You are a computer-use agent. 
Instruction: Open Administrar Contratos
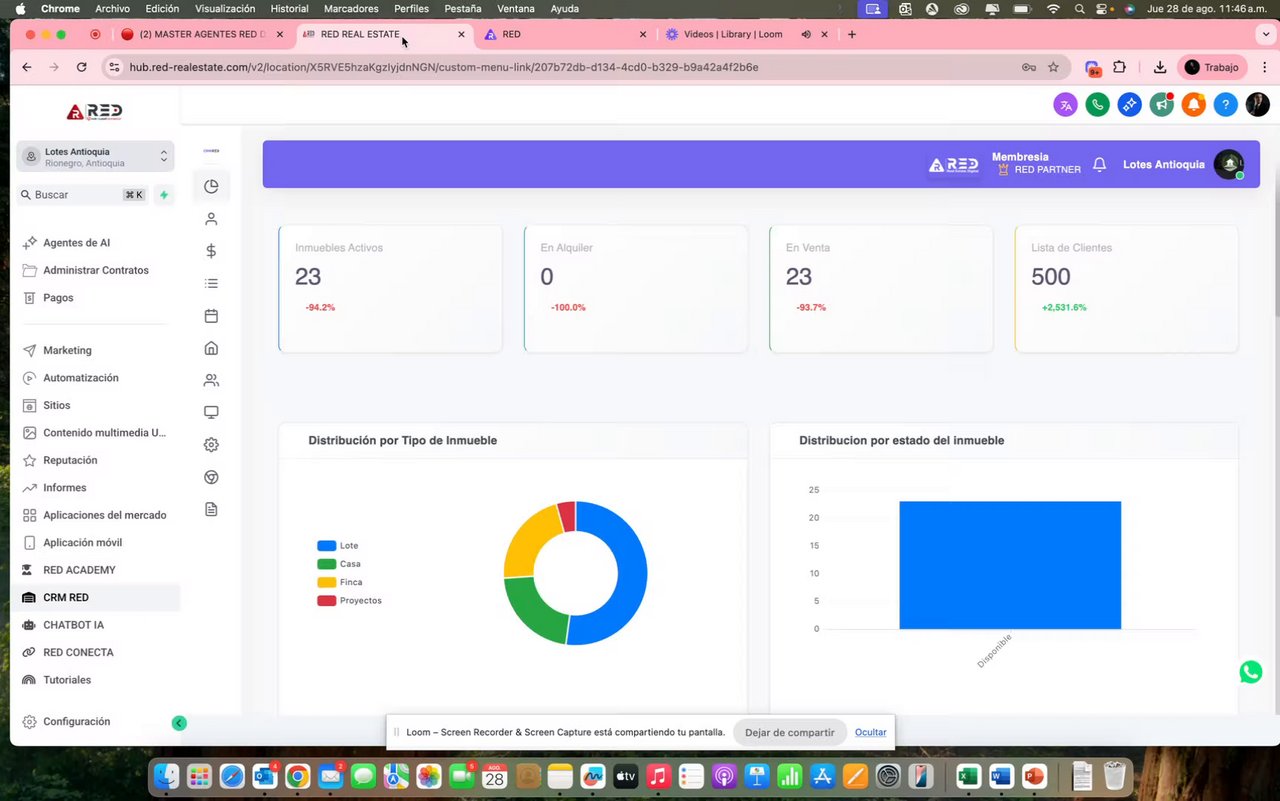tap(96, 270)
